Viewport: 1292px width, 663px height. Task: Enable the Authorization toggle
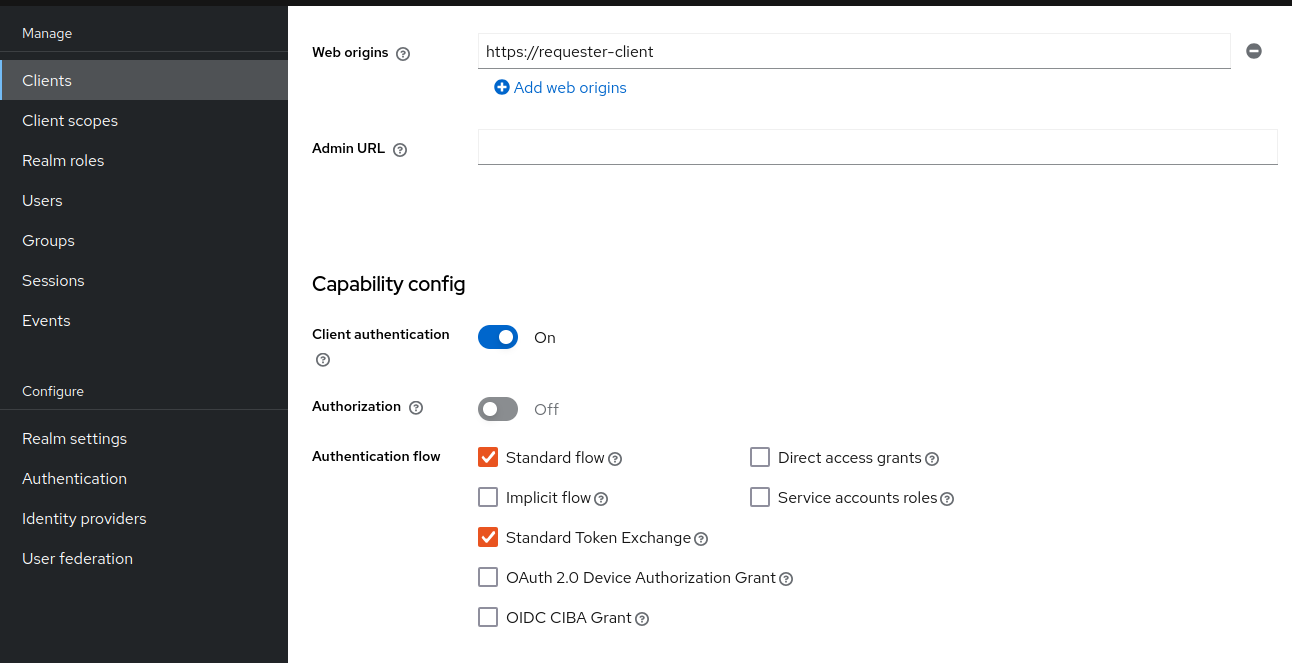(x=497, y=409)
